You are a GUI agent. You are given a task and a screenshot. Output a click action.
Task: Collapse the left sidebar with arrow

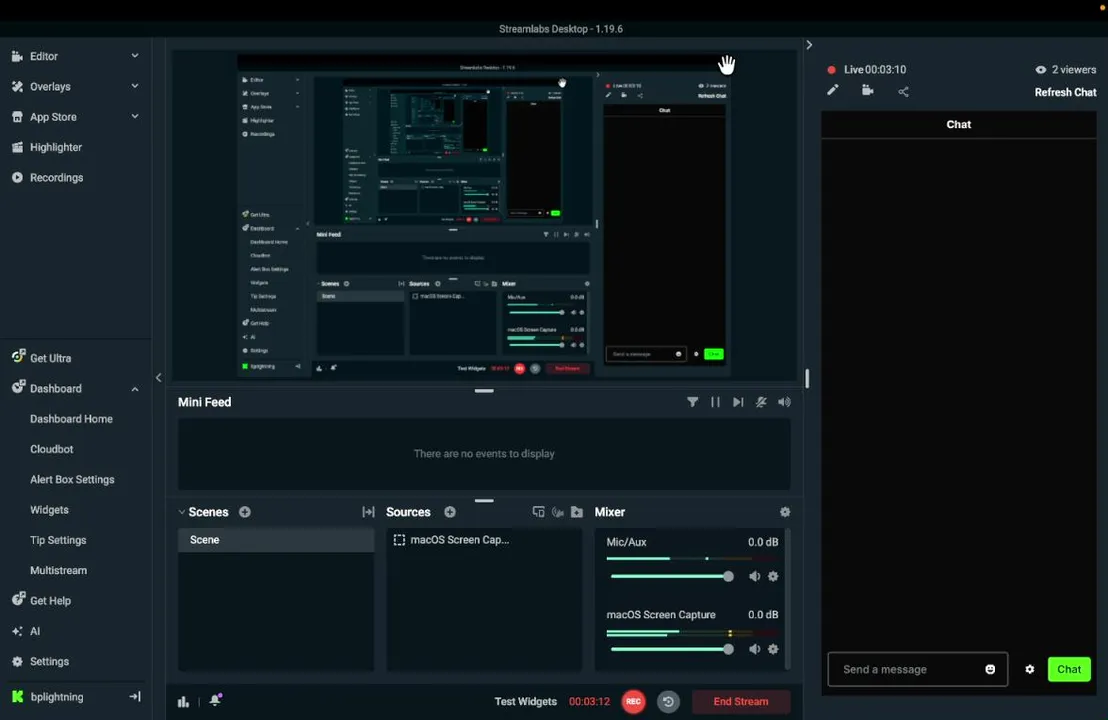[x=158, y=378]
